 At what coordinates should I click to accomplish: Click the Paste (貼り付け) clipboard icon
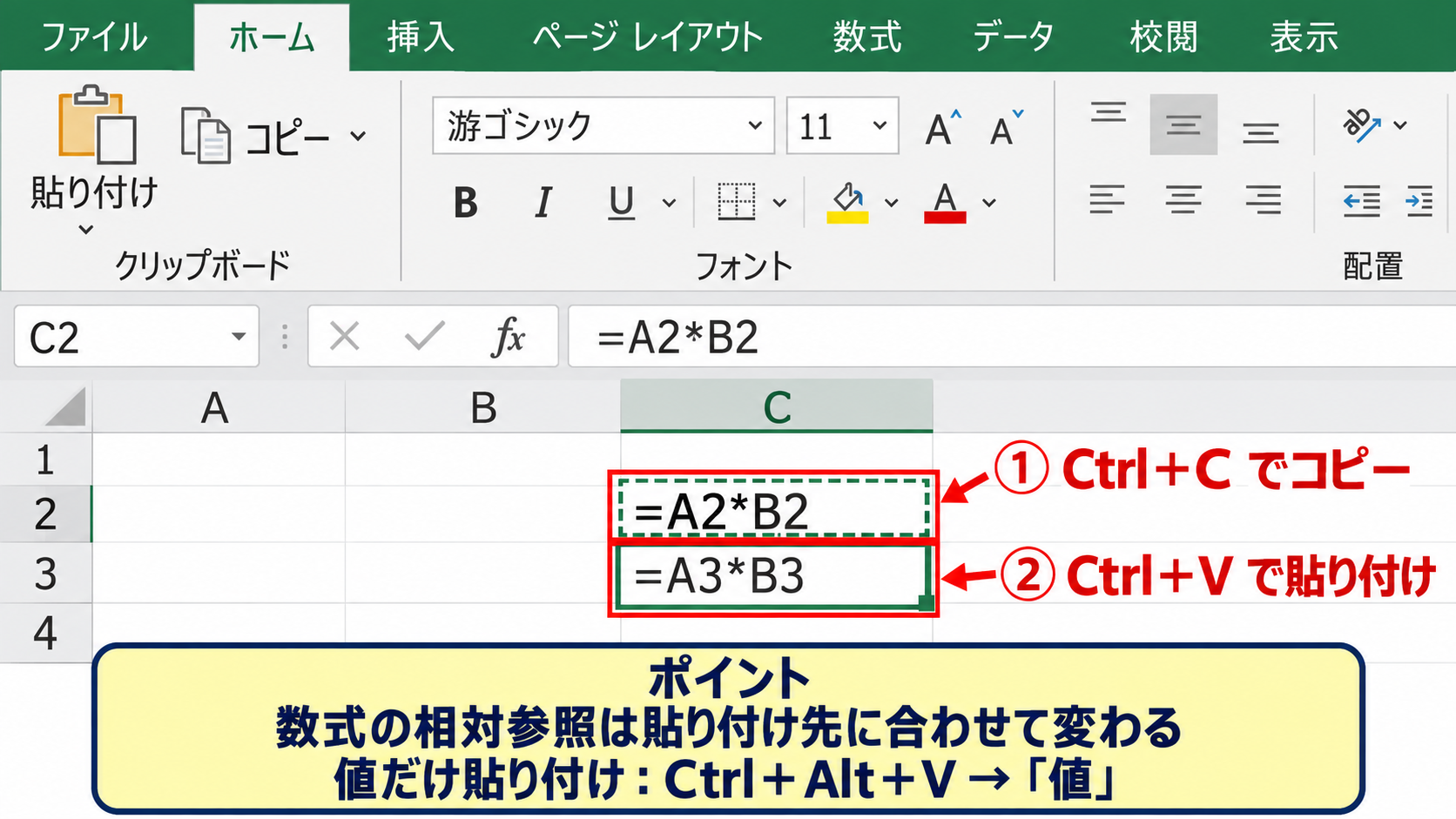(x=97, y=124)
